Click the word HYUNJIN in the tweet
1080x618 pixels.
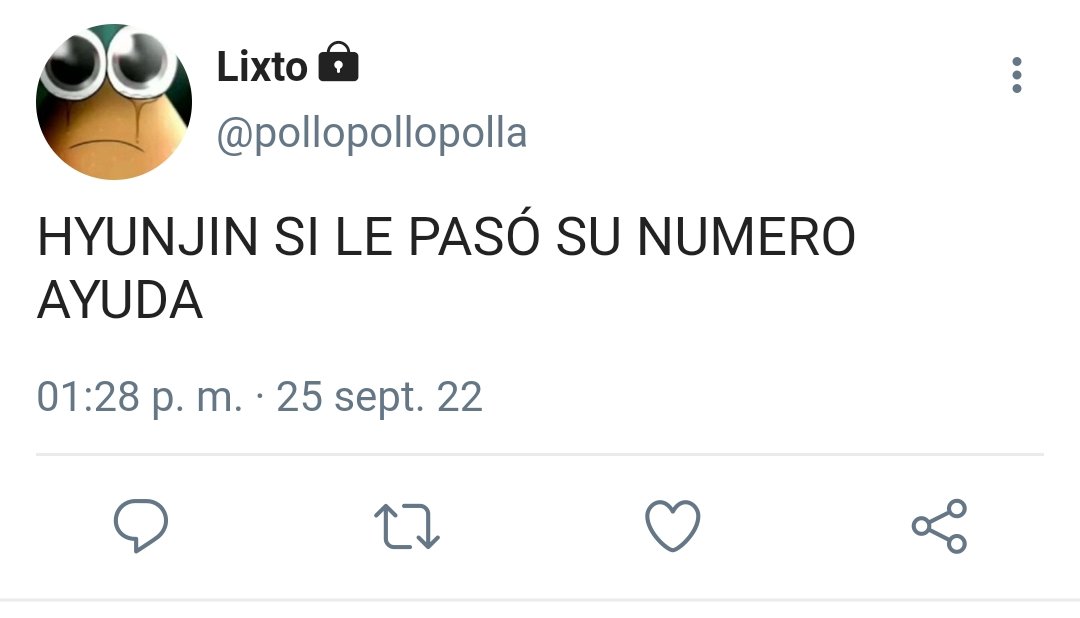point(147,236)
